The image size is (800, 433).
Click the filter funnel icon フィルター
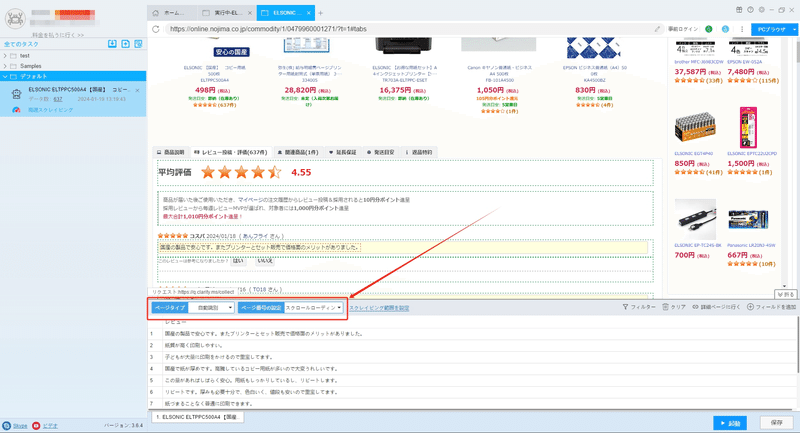625,307
